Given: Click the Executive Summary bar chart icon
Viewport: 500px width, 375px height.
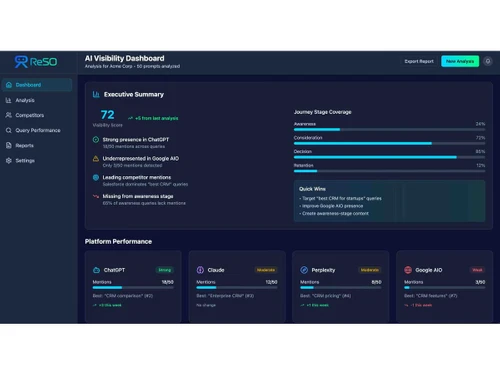Looking at the screenshot, I should click(x=96, y=94).
